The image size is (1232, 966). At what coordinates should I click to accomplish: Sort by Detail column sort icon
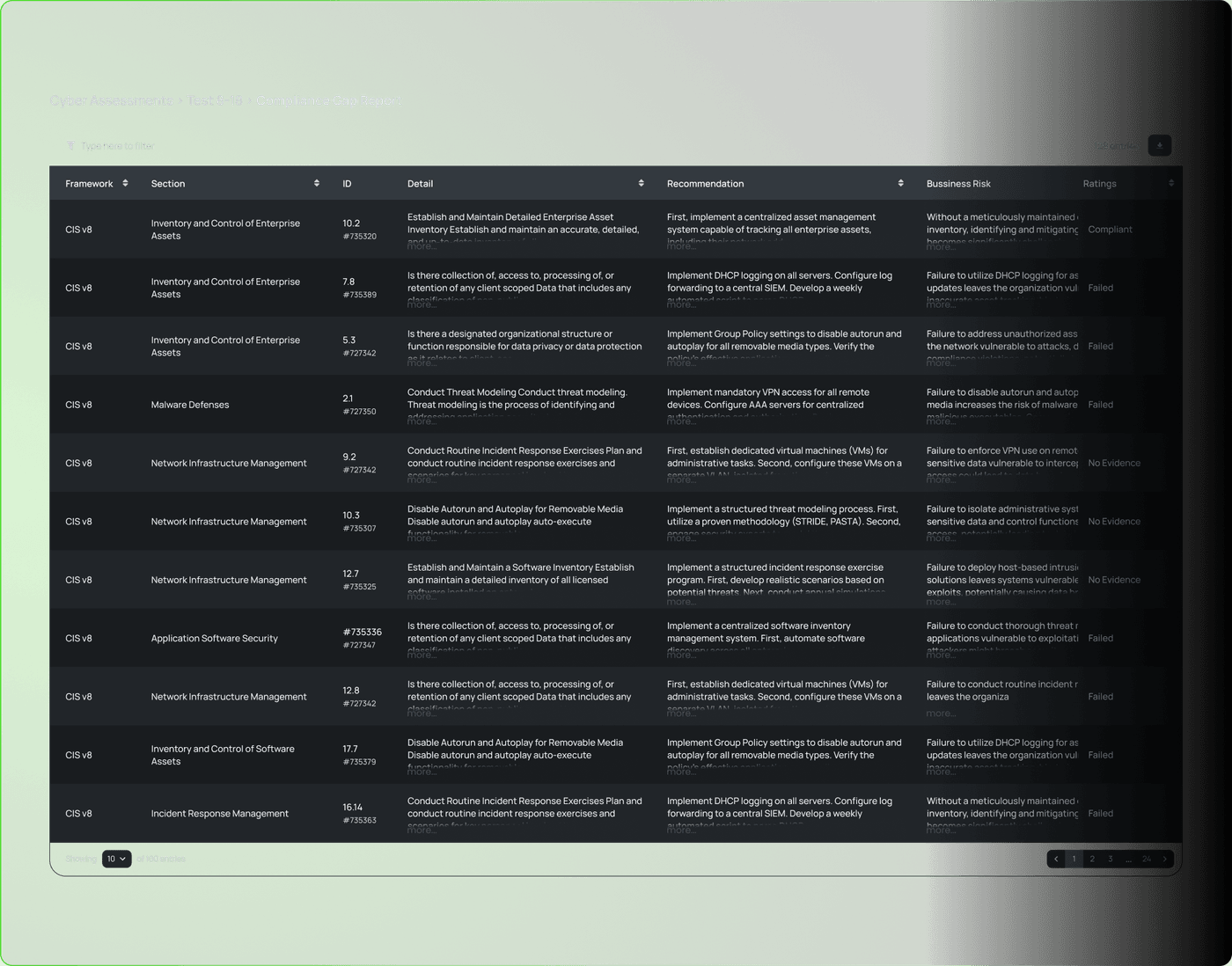(x=641, y=183)
